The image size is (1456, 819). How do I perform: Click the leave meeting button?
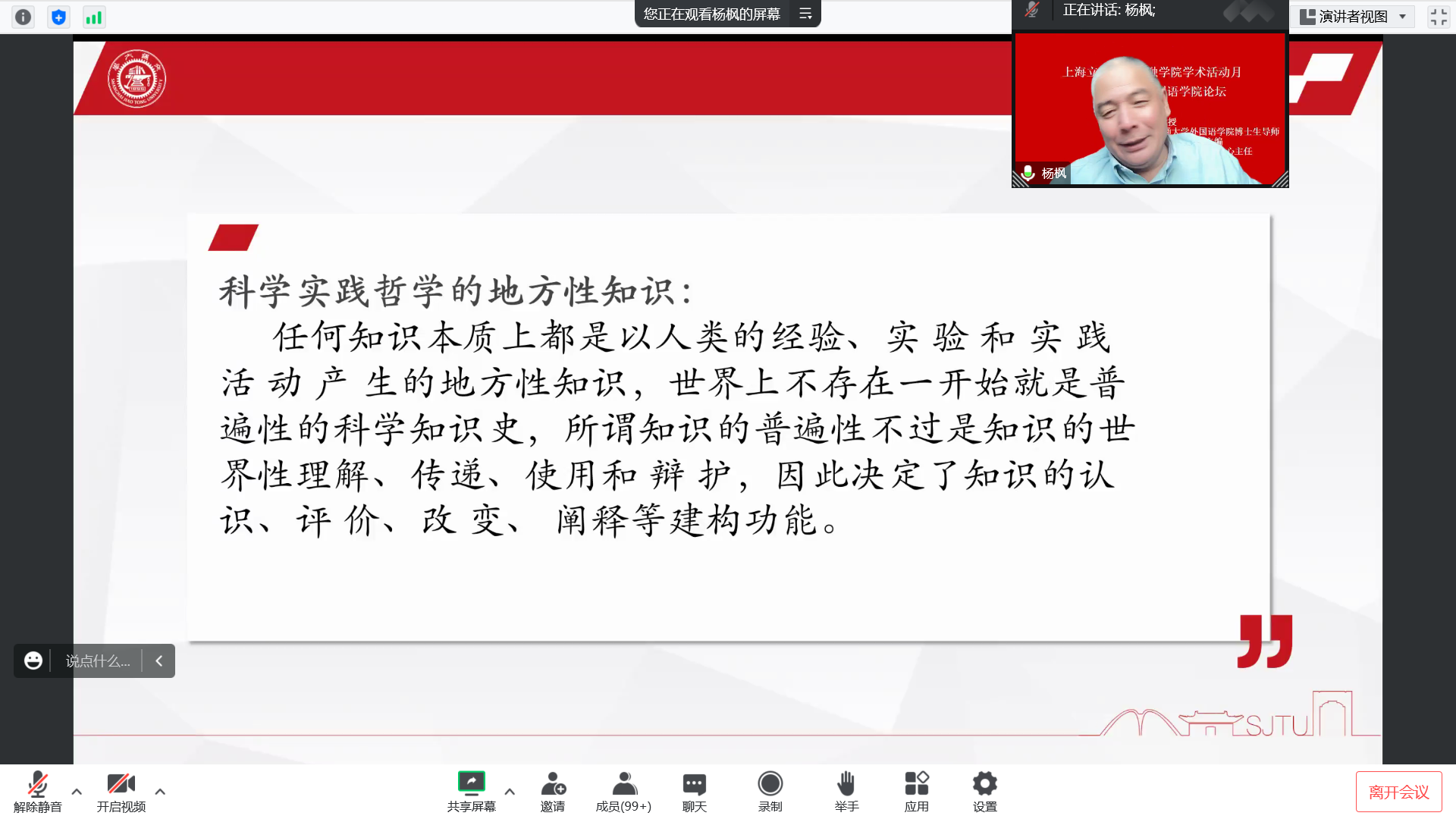[1398, 792]
